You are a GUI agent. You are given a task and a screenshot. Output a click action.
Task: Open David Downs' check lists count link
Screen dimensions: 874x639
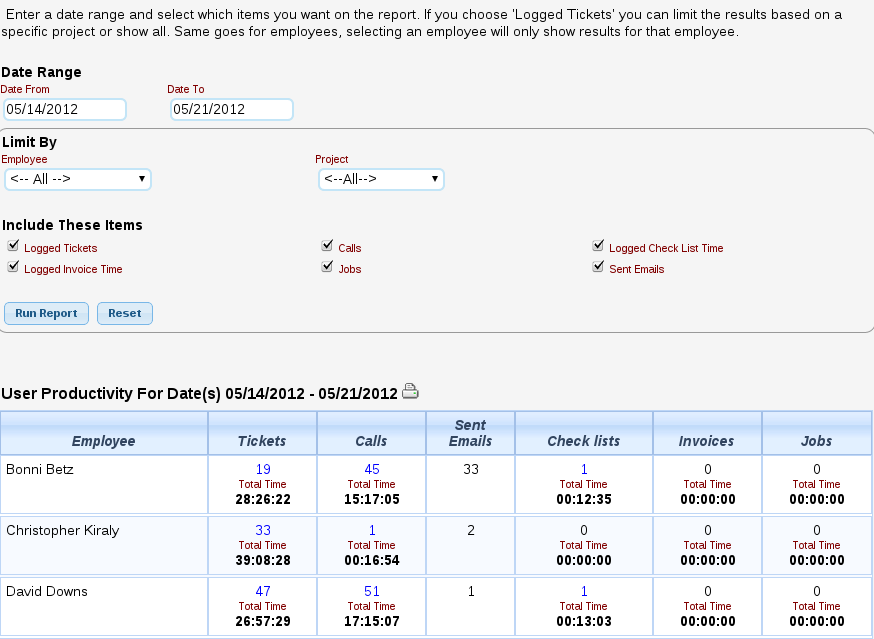(584, 591)
